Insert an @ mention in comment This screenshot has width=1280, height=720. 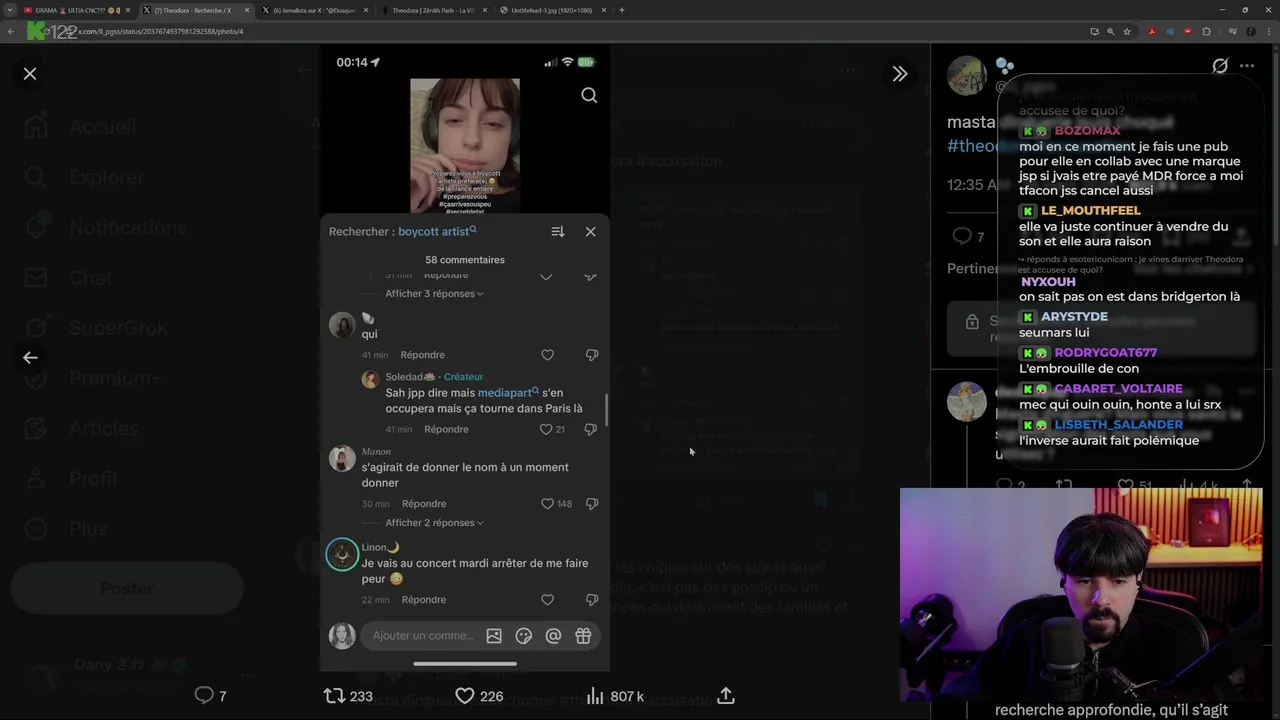(x=553, y=636)
